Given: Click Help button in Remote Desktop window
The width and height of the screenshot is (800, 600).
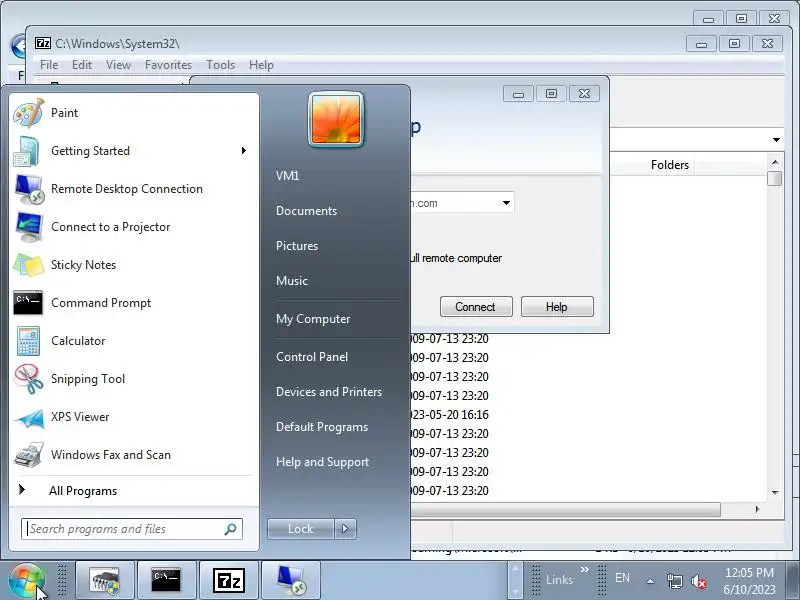Looking at the screenshot, I should click(557, 307).
